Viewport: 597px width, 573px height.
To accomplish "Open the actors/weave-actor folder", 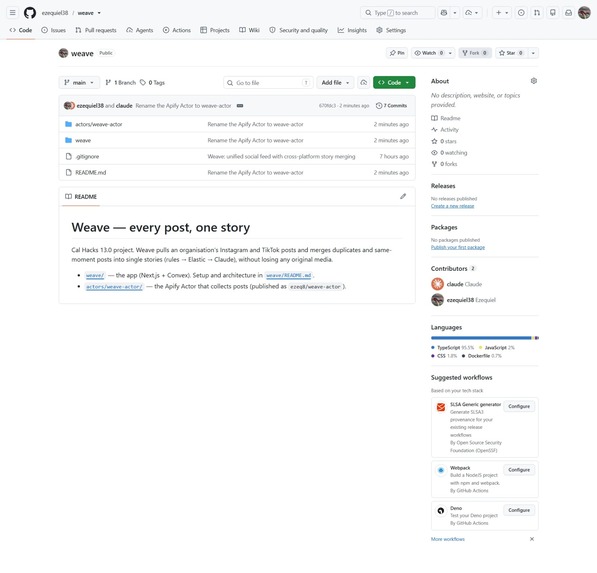I will (99, 124).
